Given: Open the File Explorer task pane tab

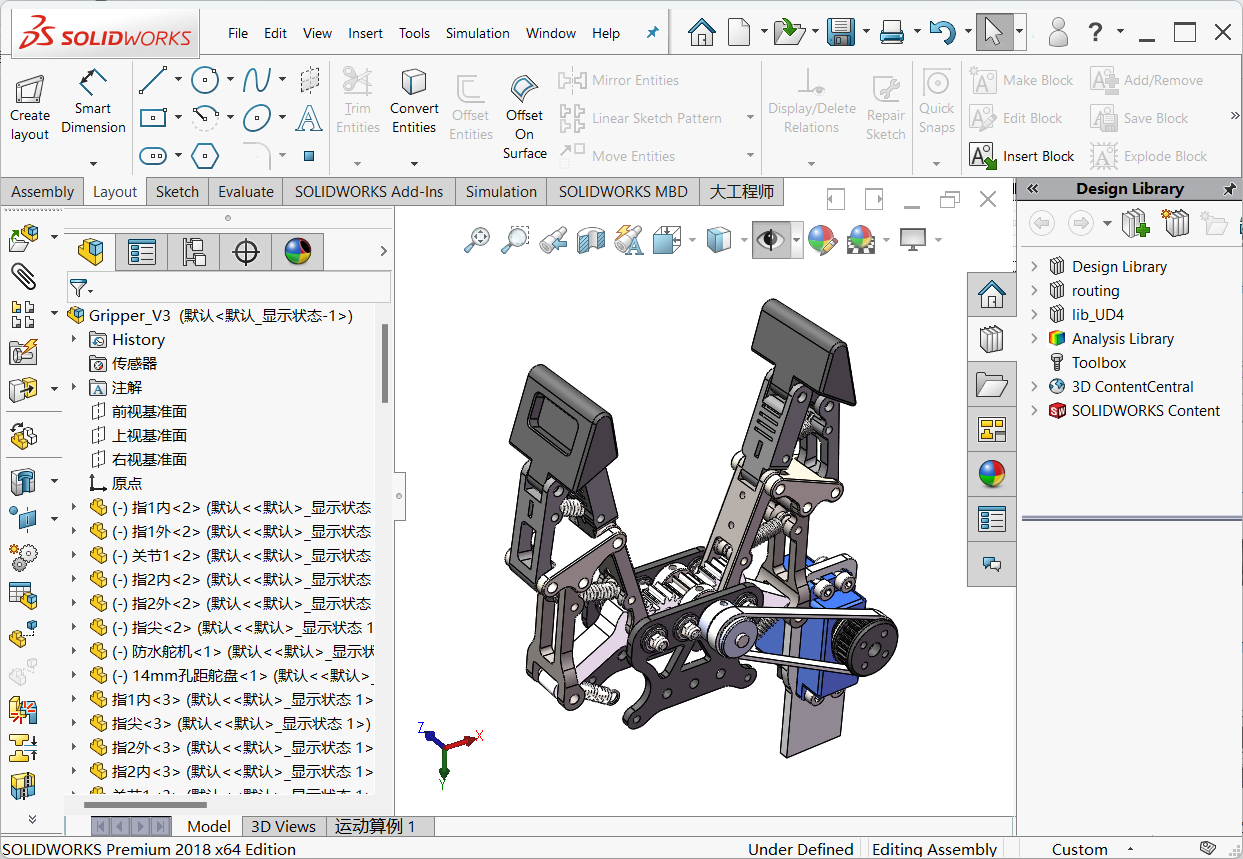Looking at the screenshot, I should pos(991,385).
